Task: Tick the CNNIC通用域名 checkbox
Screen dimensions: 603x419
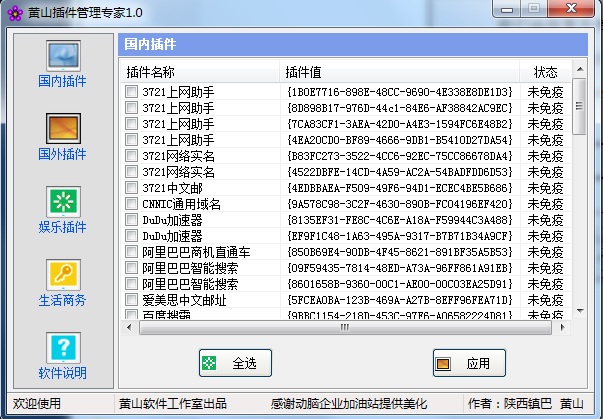Action: click(131, 204)
